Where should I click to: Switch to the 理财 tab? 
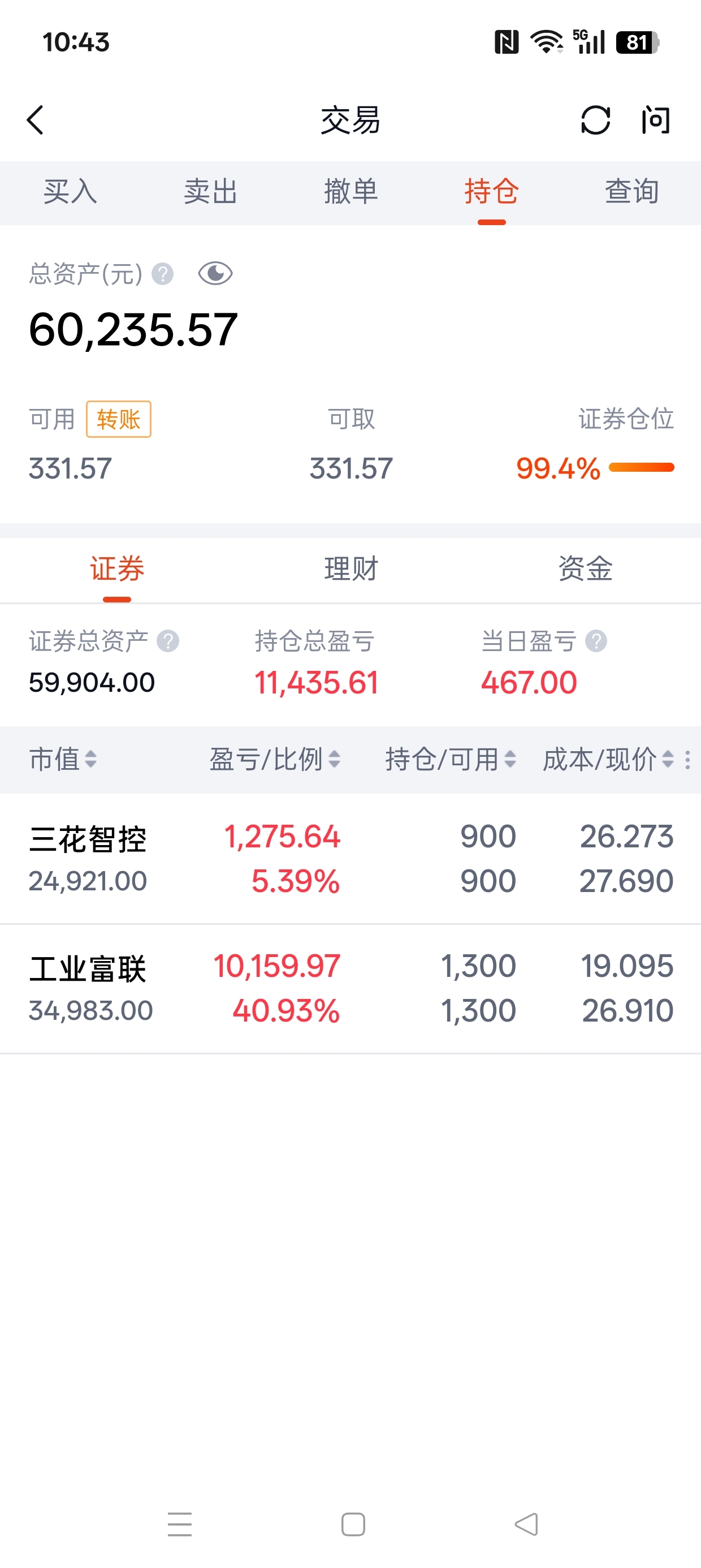[x=351, y=569]
